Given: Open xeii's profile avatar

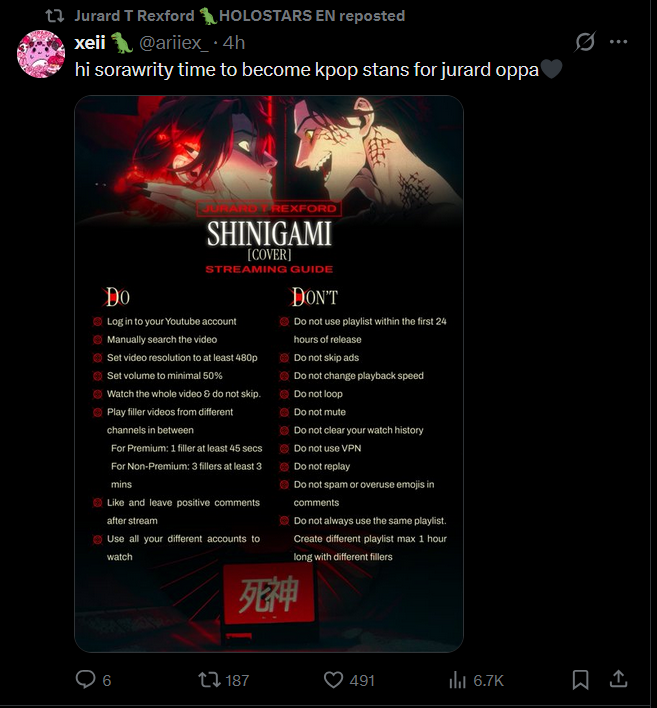Looking at the screenshot, I should [x=41, y=54].
